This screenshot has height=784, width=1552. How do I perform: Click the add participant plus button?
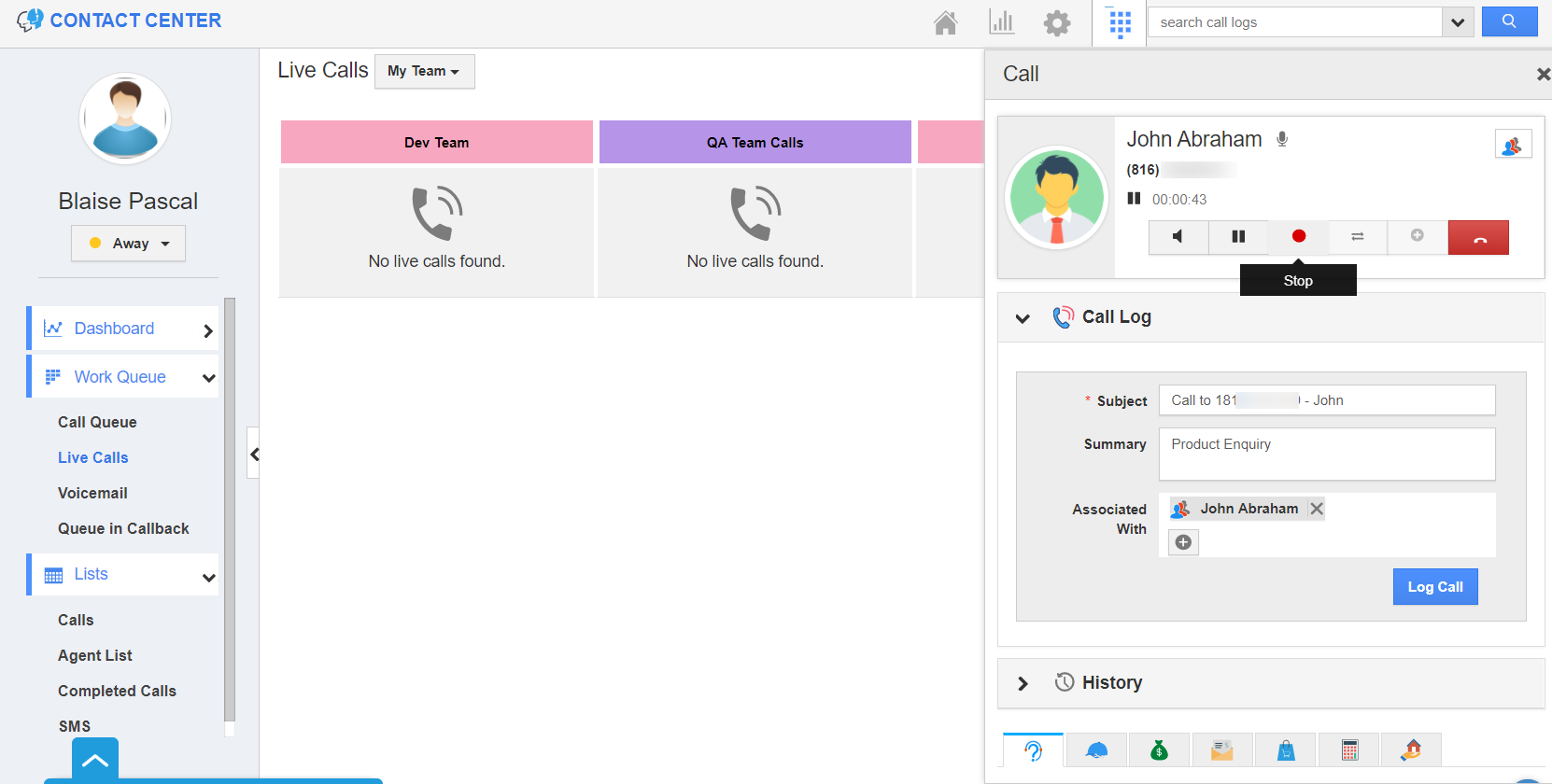(1418, 236)
